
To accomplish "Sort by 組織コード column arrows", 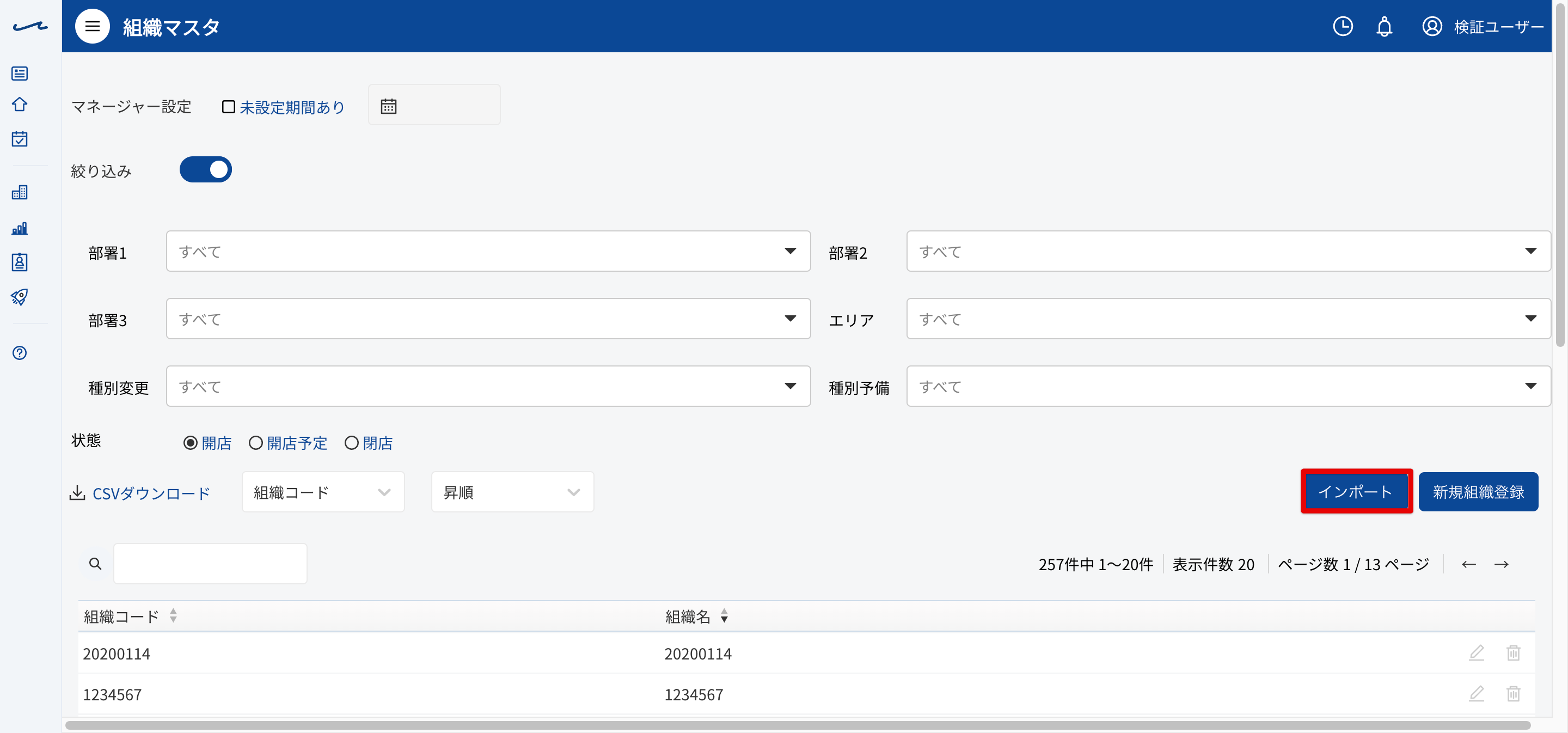I will coord(174,615).
